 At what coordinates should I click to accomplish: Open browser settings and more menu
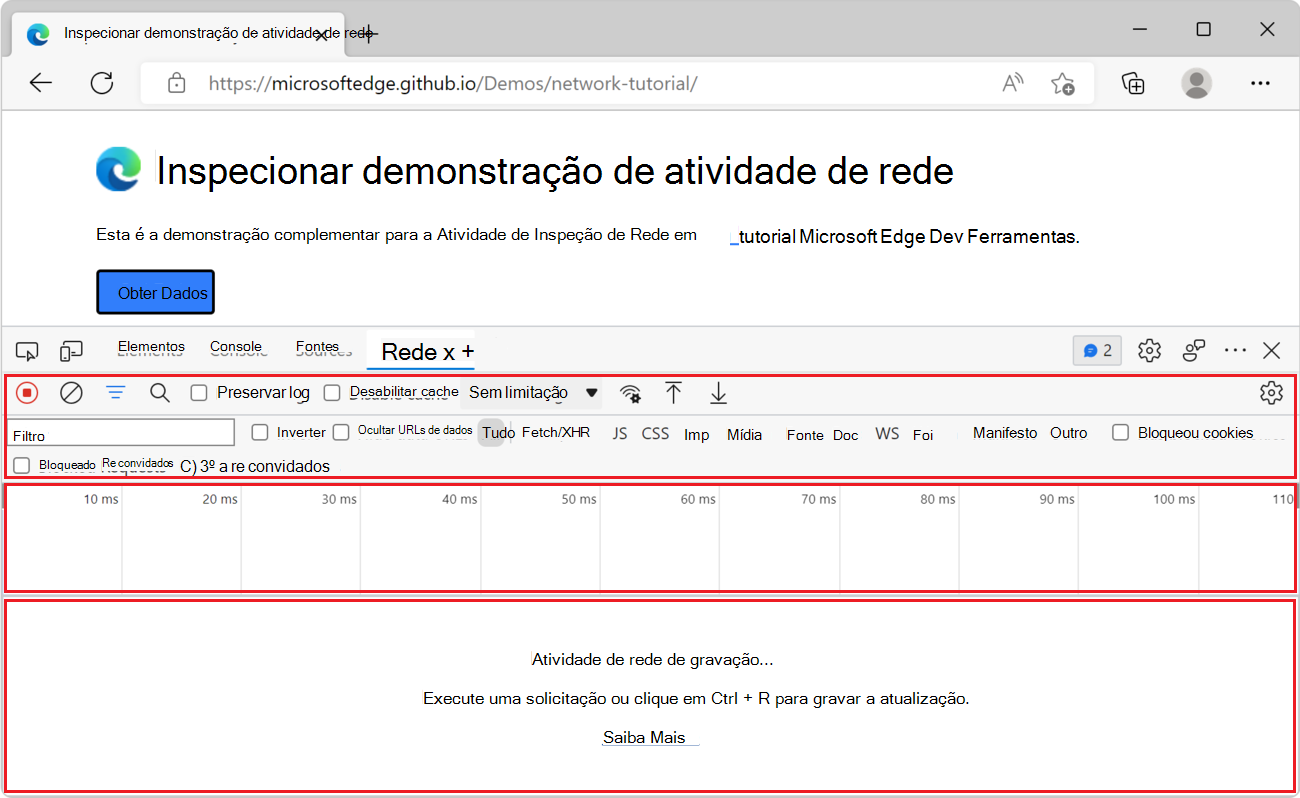coord(1260,83)
